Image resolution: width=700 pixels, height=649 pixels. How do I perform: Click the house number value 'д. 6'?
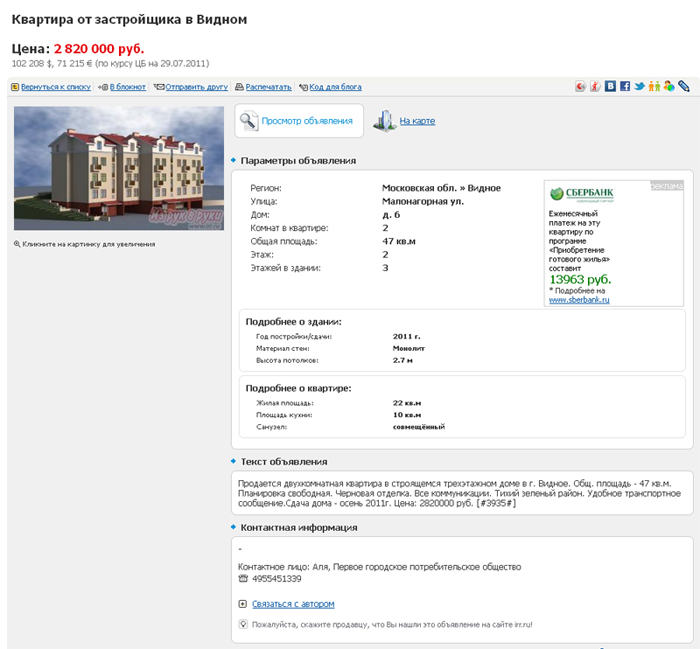(x=391, y=215)
